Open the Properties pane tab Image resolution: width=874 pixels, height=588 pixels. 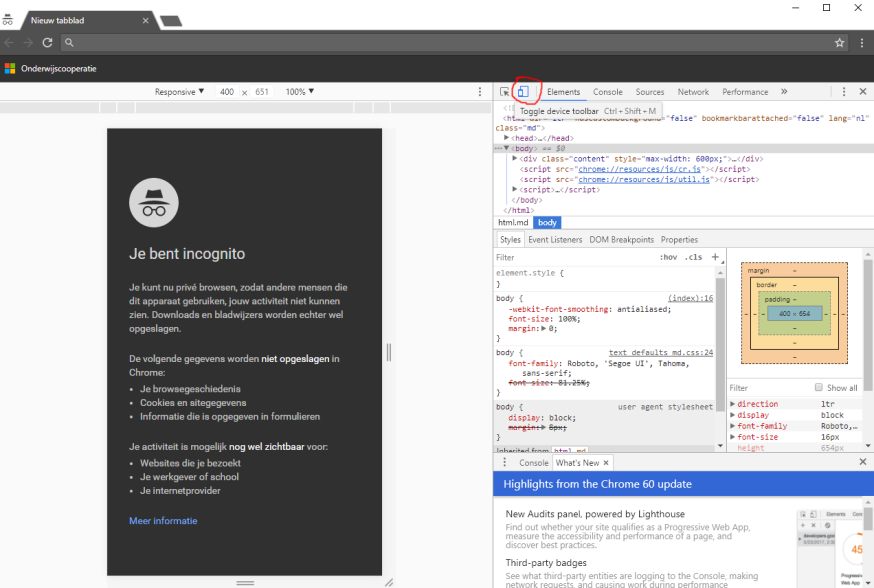click(679, 240)
